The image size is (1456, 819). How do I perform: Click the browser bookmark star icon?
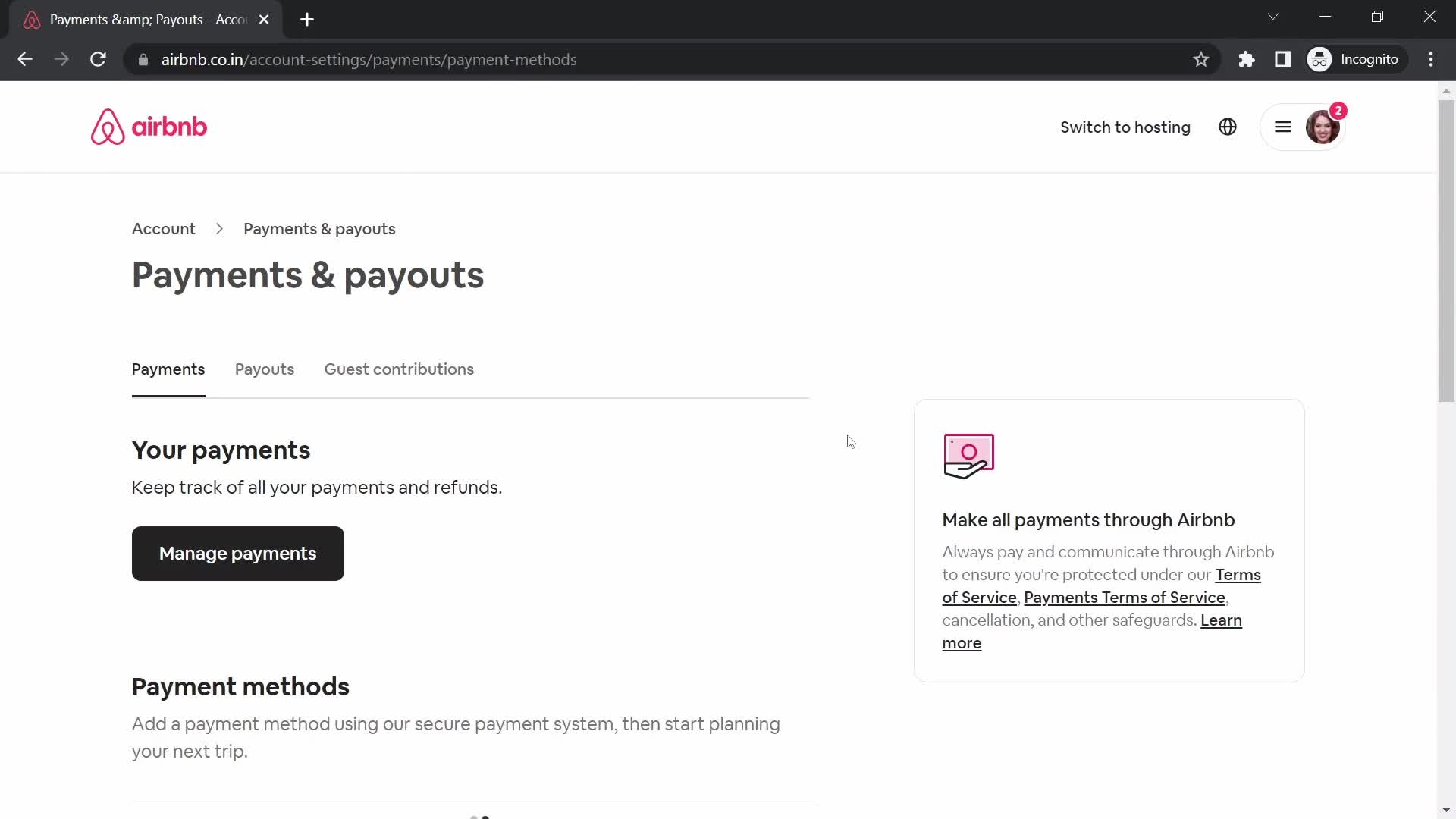[x=1200, y=59]
